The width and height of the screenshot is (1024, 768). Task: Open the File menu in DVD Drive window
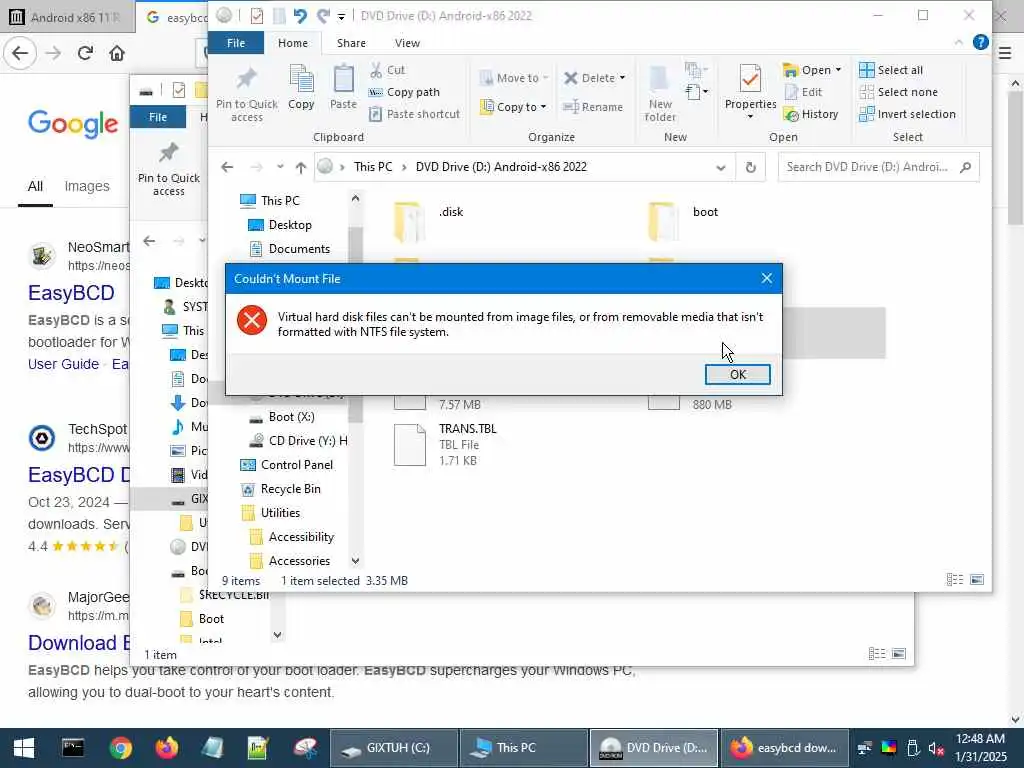tap(236, 42)
